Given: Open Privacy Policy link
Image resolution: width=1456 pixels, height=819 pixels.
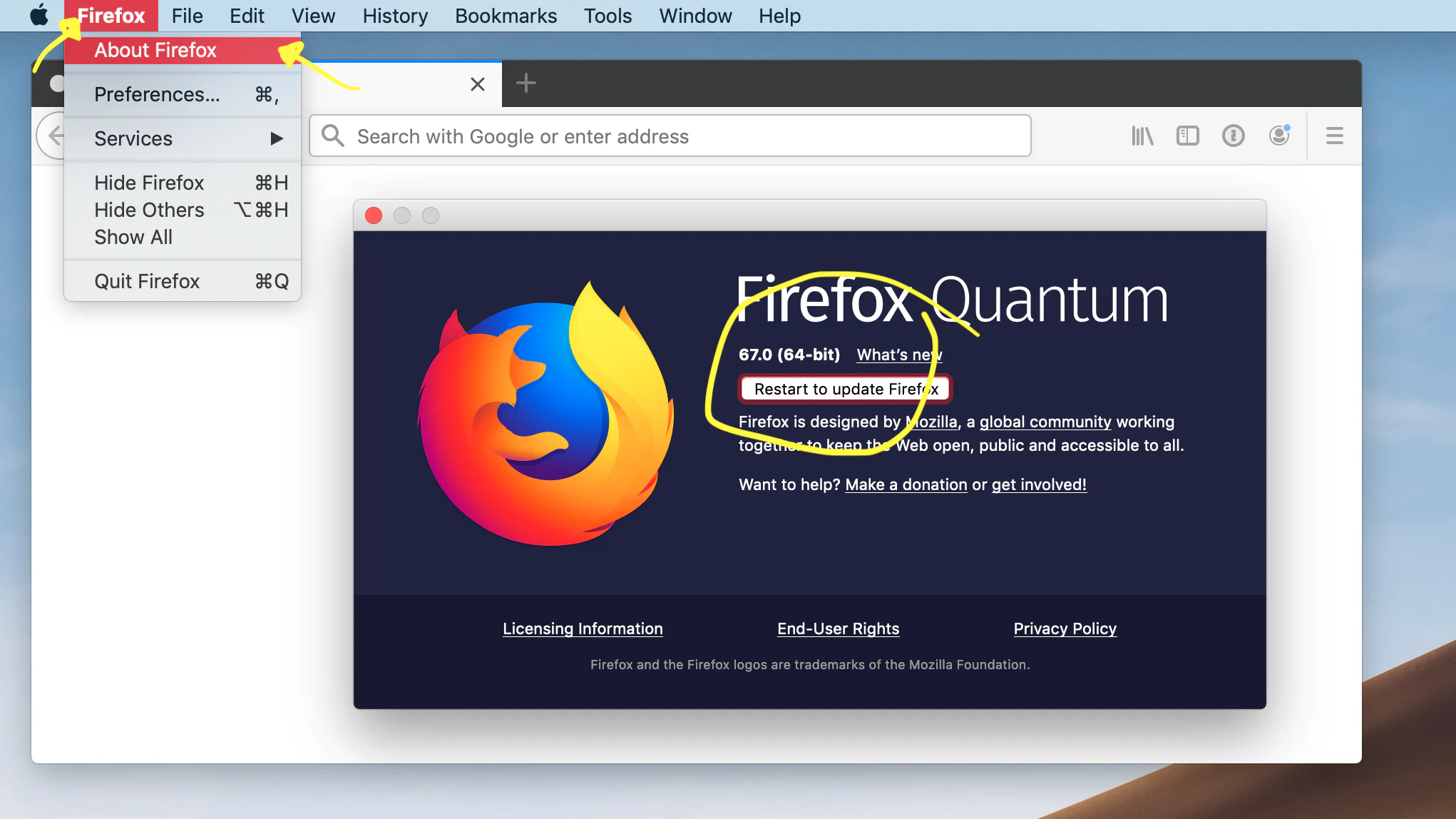Looking at the screenshot, I should (1065, 629).
